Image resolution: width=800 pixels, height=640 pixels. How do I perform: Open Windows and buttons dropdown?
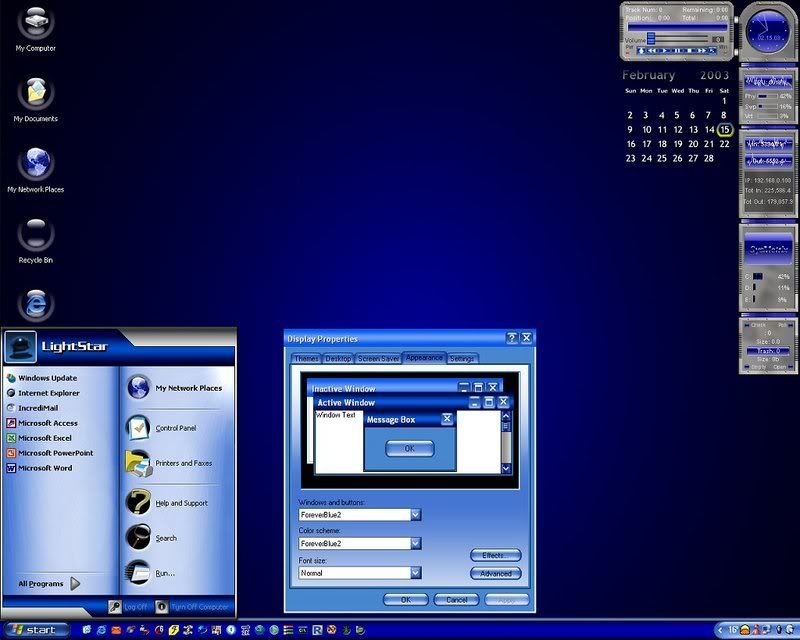[x=416, y=514]
